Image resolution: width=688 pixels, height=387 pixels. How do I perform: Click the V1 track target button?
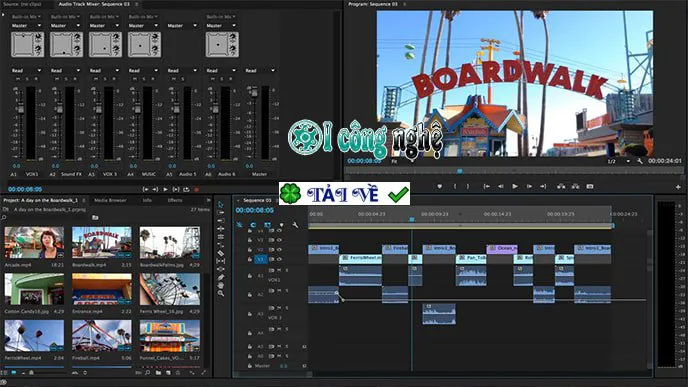coord(260,259)
